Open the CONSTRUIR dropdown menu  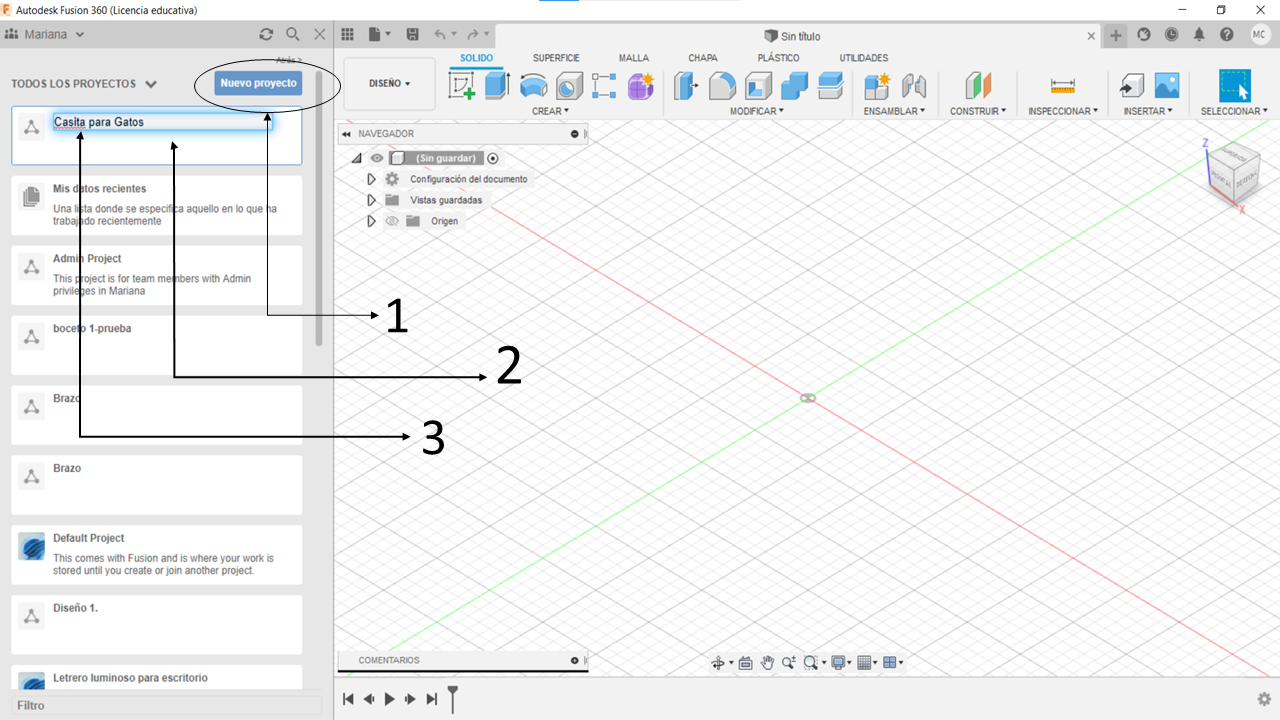978,111
